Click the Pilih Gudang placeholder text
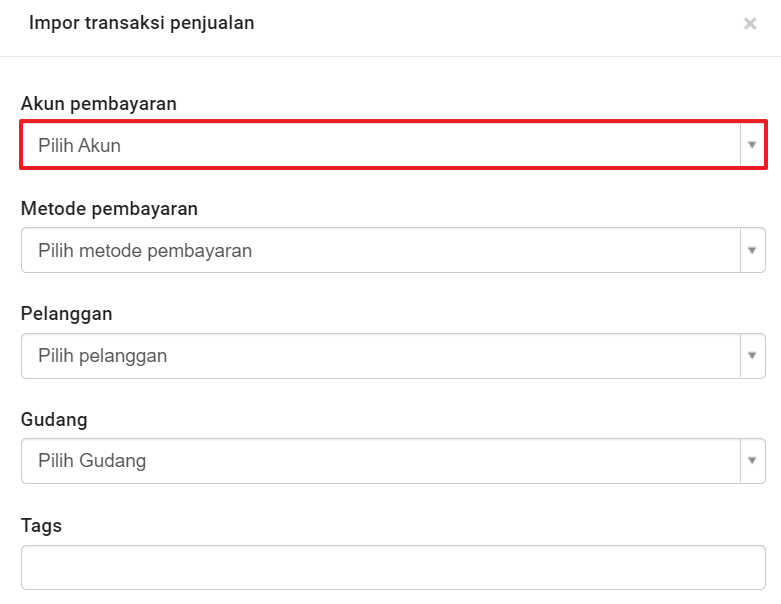The width and height of the screenshot is (781, 604). coord(92,461)
